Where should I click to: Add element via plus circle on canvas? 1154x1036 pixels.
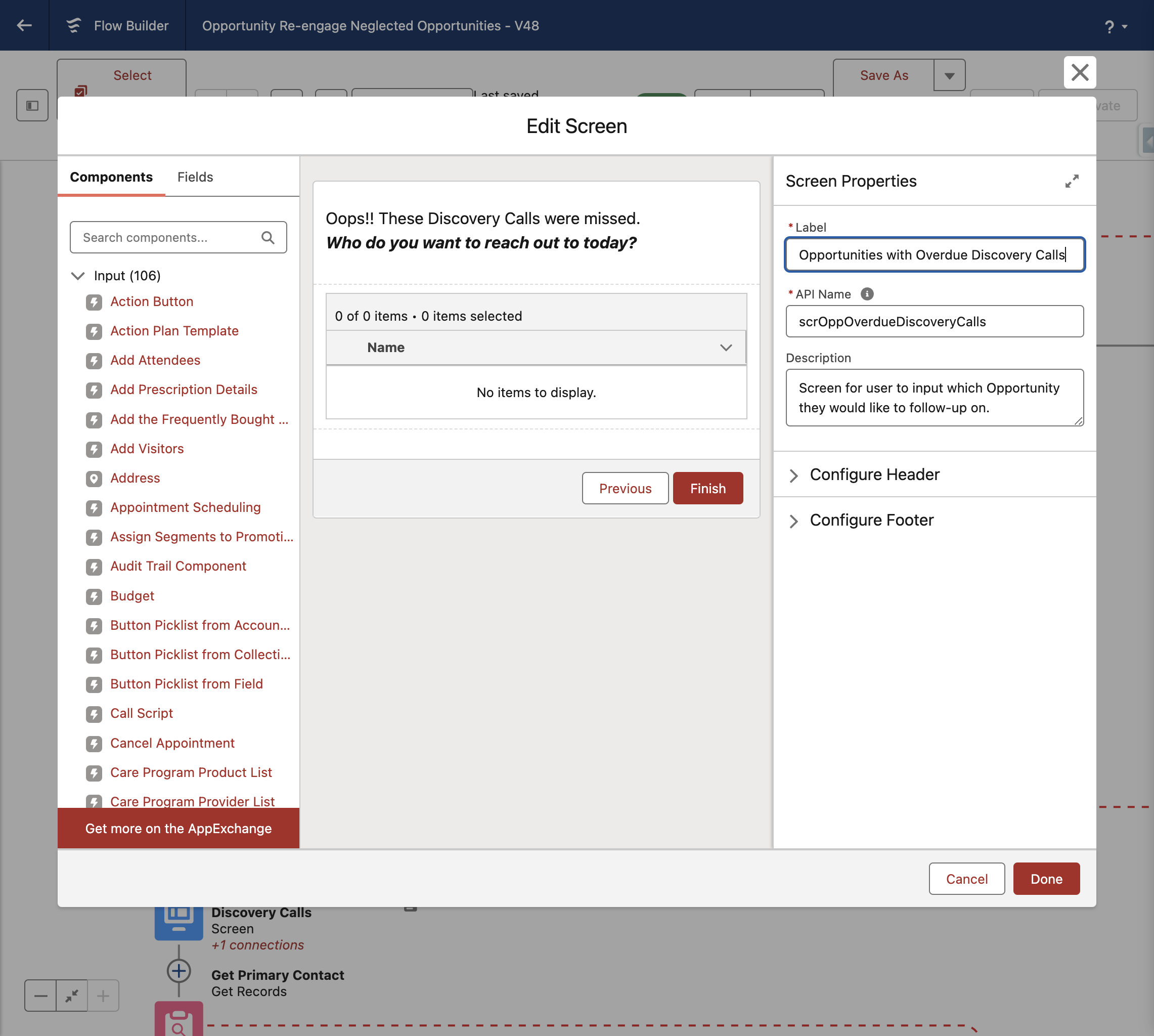coord(179,971)
